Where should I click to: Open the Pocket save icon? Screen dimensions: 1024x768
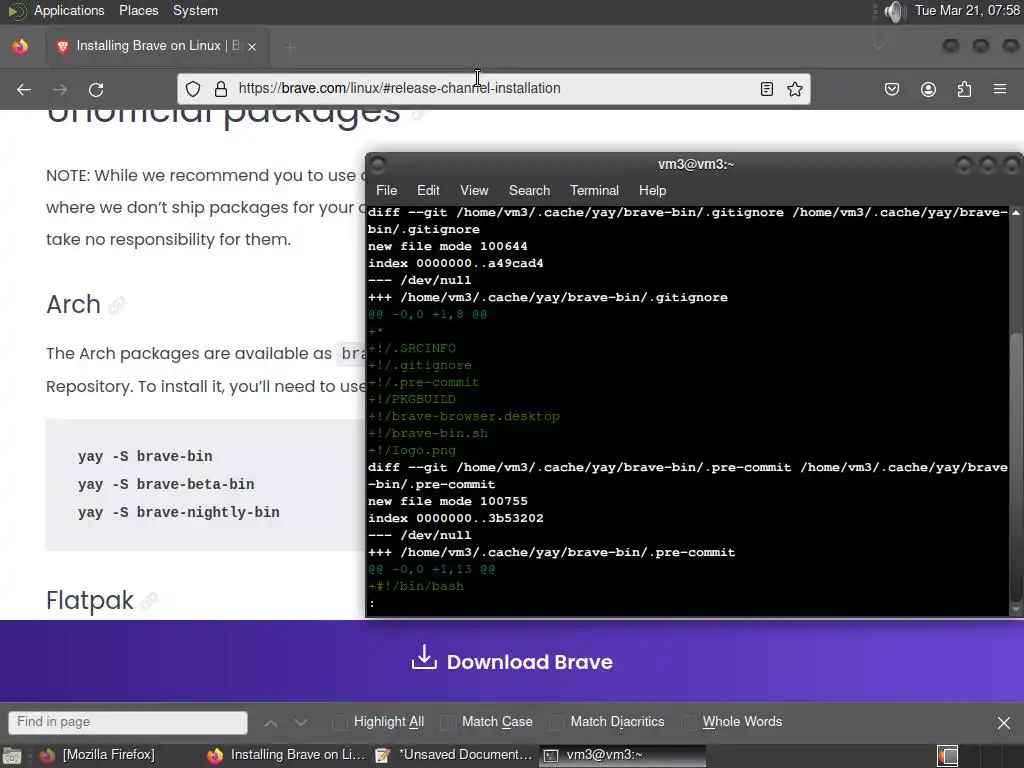[x=892, y=89]
